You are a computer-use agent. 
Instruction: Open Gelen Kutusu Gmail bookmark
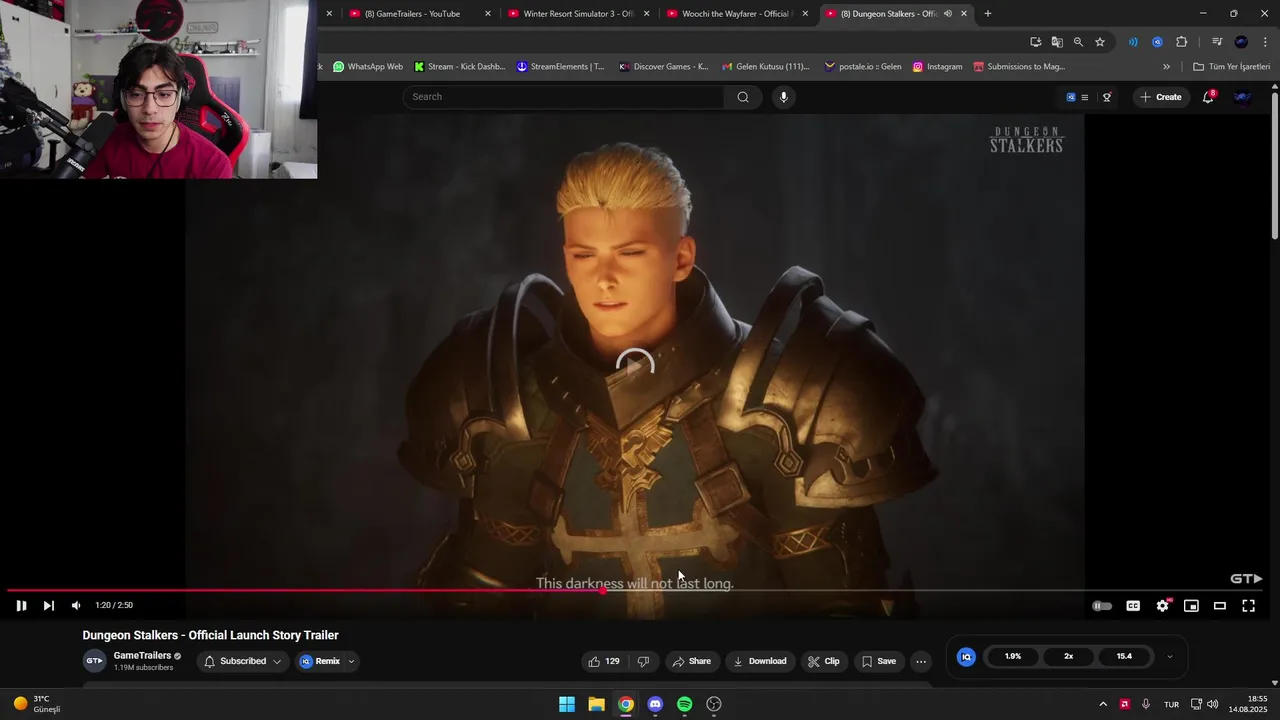(765, 67)
